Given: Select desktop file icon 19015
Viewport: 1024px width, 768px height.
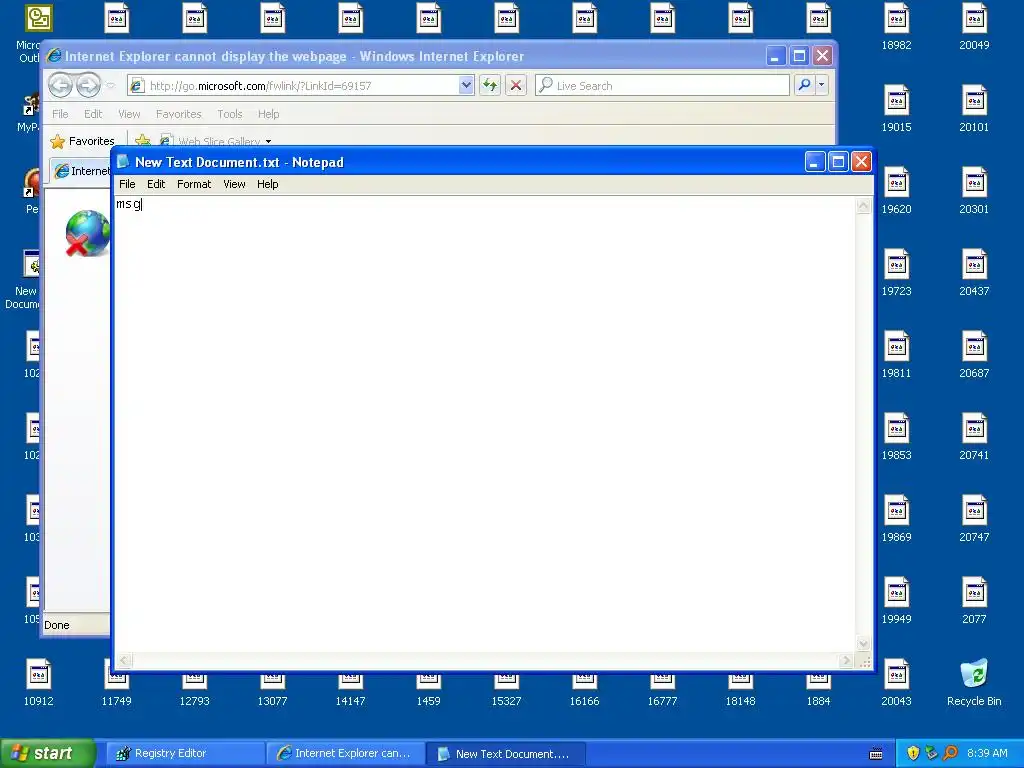Looking at the screenshot, I should (896, 109).
